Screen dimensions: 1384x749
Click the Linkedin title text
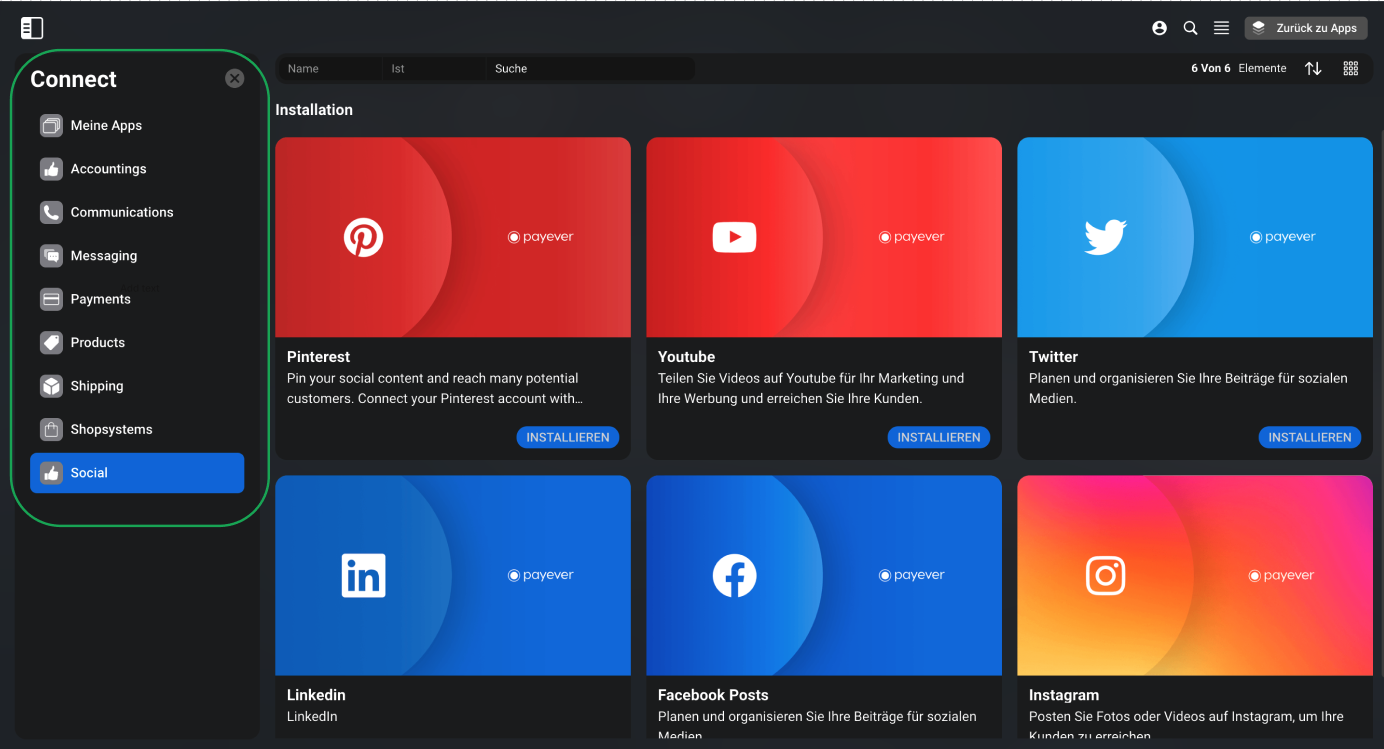click(316, 695)
